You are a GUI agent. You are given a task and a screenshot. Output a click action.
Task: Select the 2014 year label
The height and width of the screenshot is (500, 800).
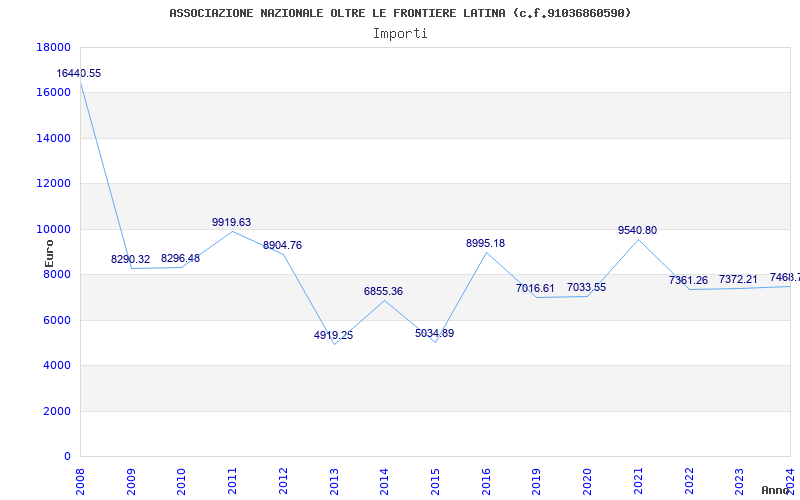point(385,482)
